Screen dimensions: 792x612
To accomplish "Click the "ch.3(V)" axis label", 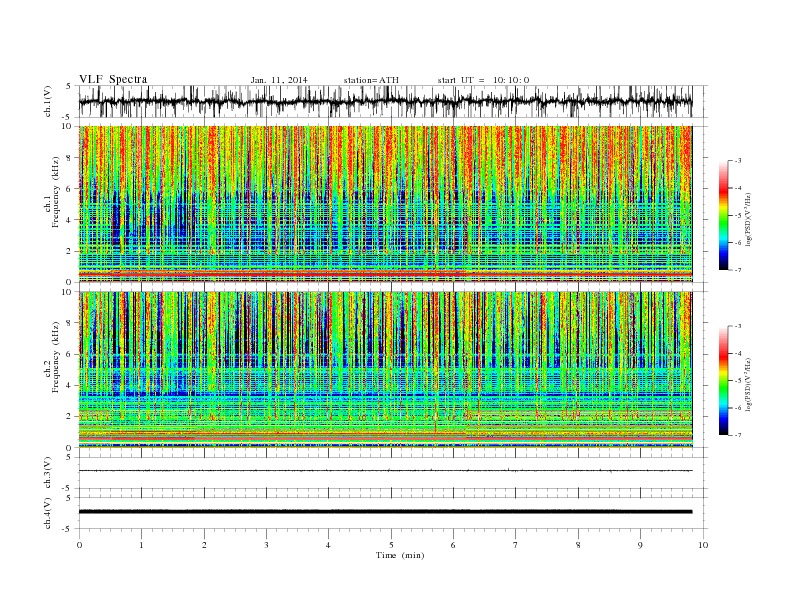I will (x=48, y=473).
